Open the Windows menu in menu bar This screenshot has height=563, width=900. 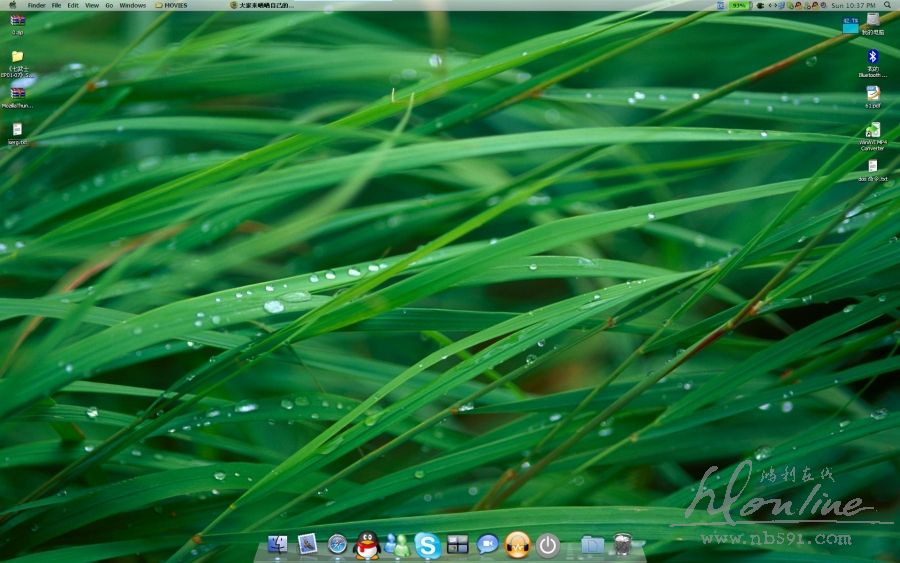132,5
